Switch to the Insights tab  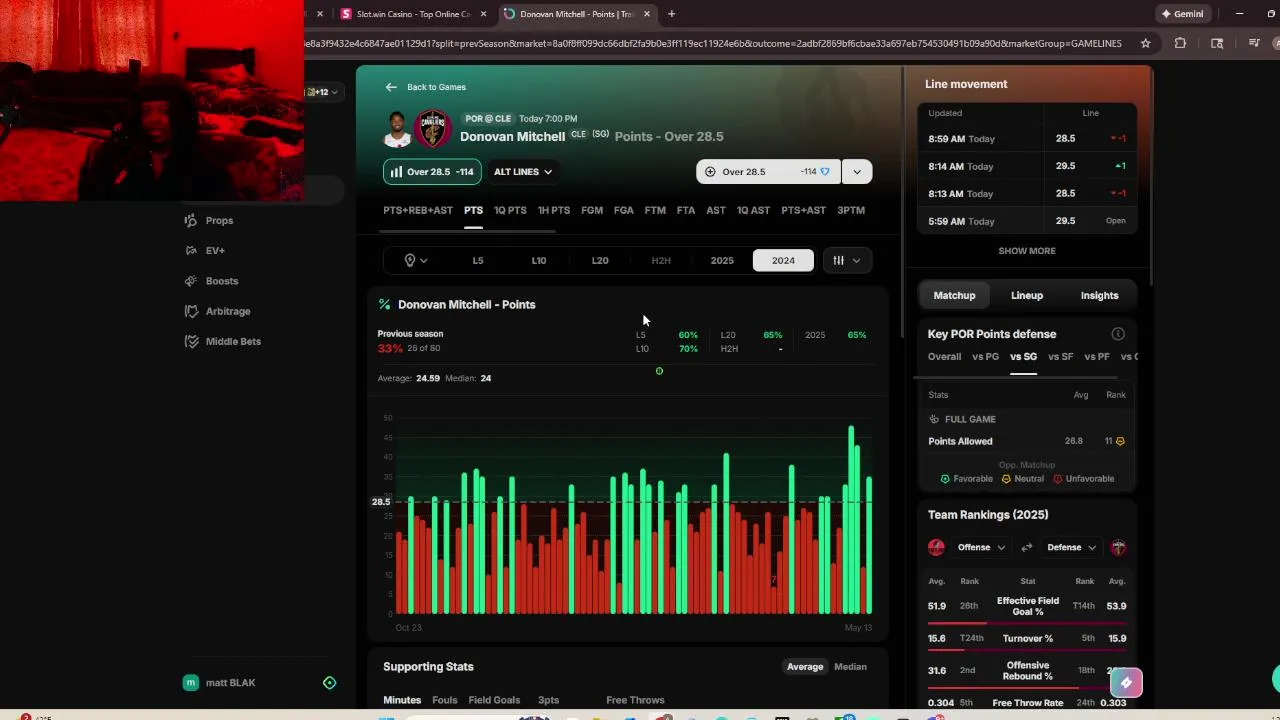click(1099, 295)
